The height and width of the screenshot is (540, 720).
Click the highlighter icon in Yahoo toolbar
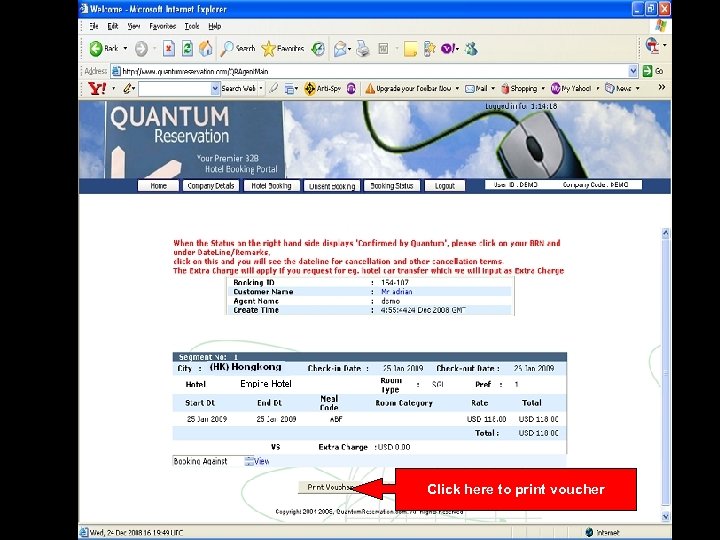pyautogui.click(x=274, y=88)
